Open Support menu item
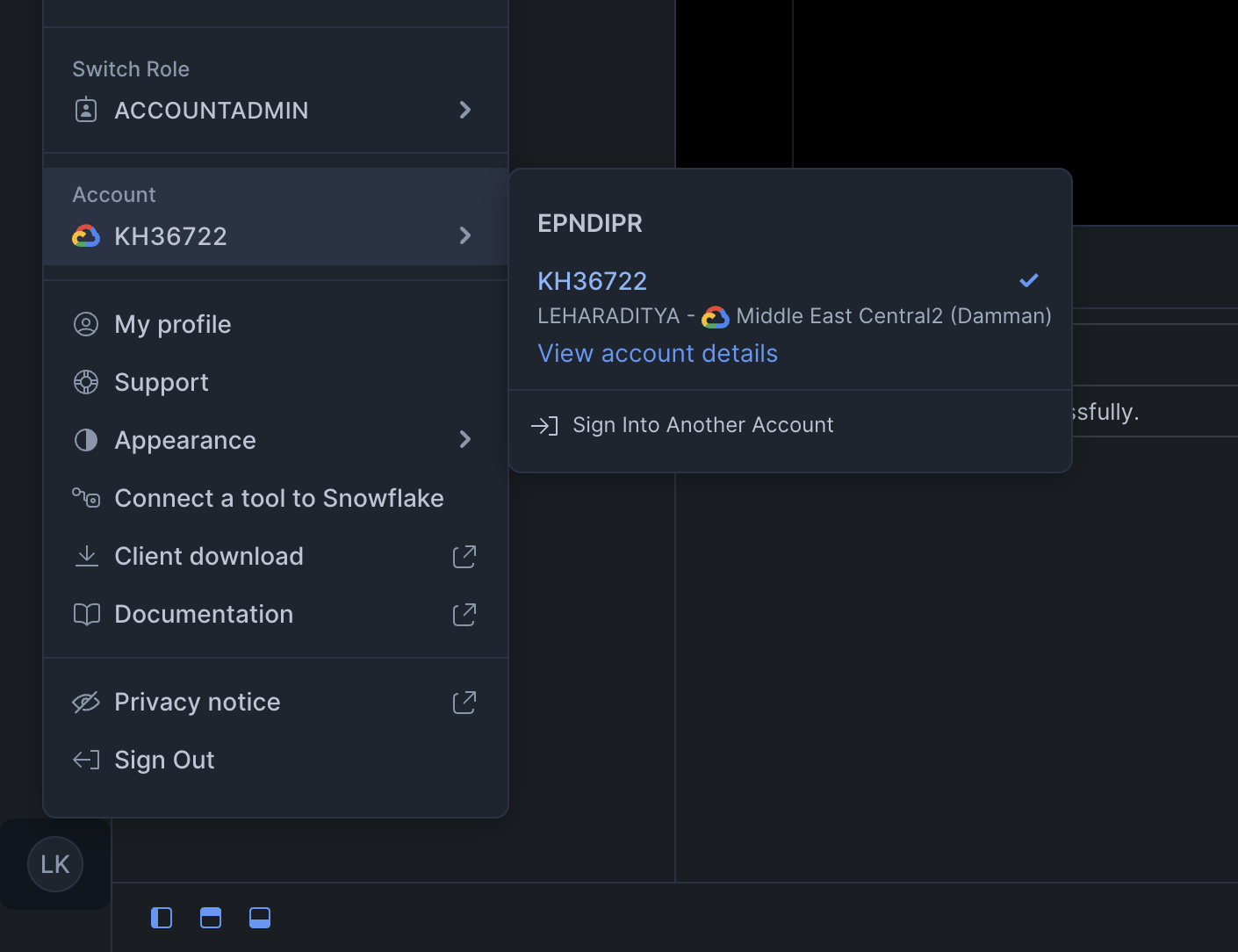Screen dimensions: 1238x952 [x=276, y=382]
